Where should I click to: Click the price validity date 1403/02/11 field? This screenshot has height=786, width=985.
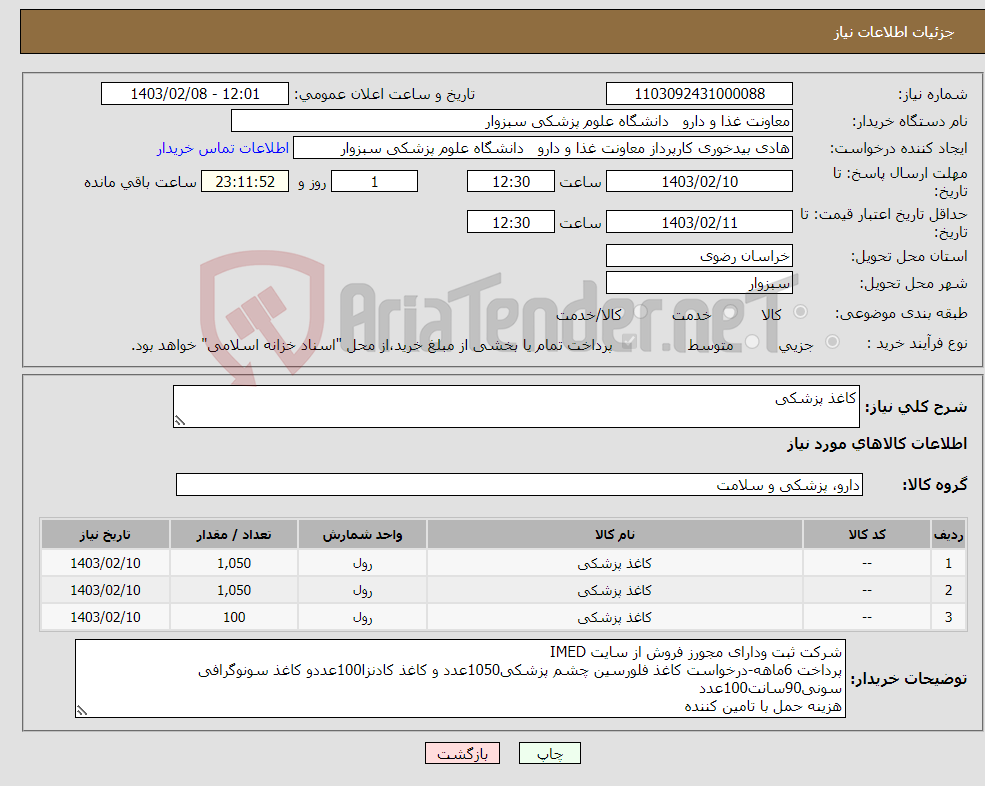tap(699, 222)
